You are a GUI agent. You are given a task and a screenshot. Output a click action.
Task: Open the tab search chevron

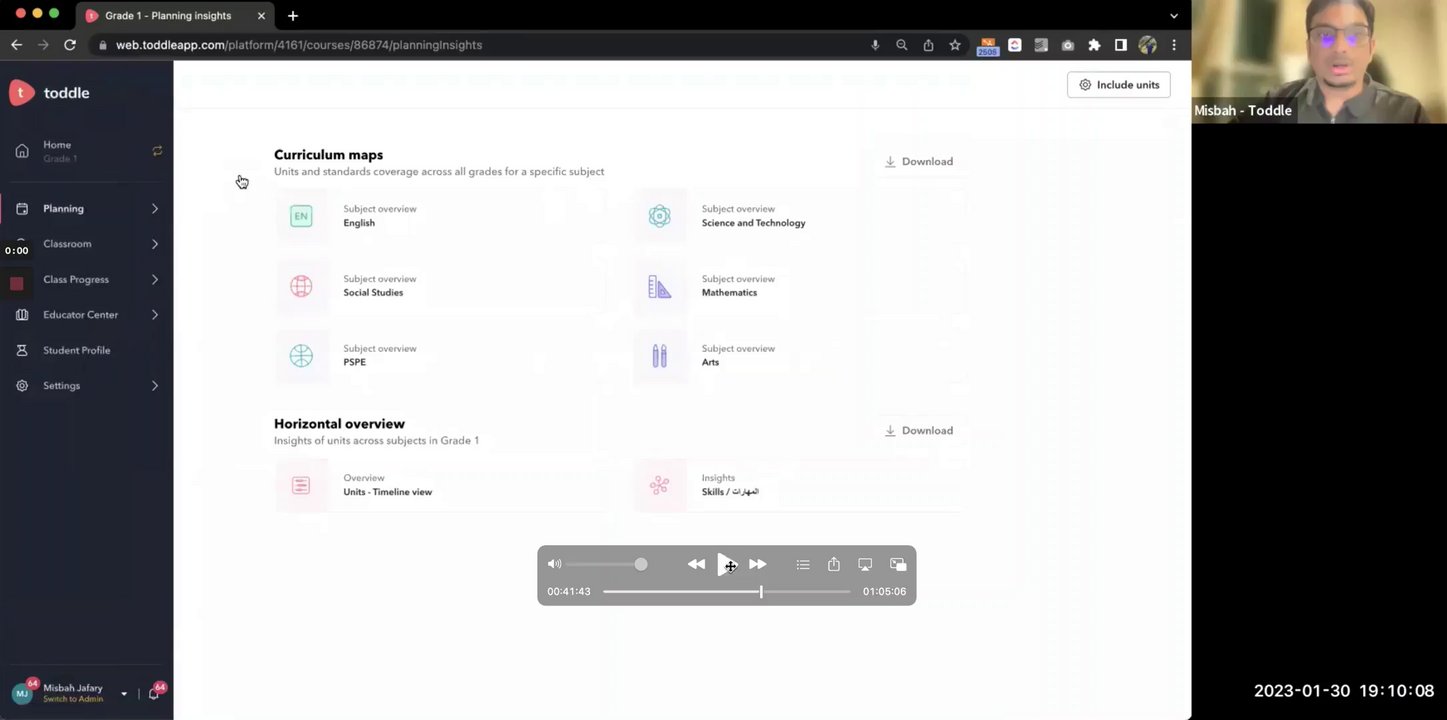click(1174, 16)
